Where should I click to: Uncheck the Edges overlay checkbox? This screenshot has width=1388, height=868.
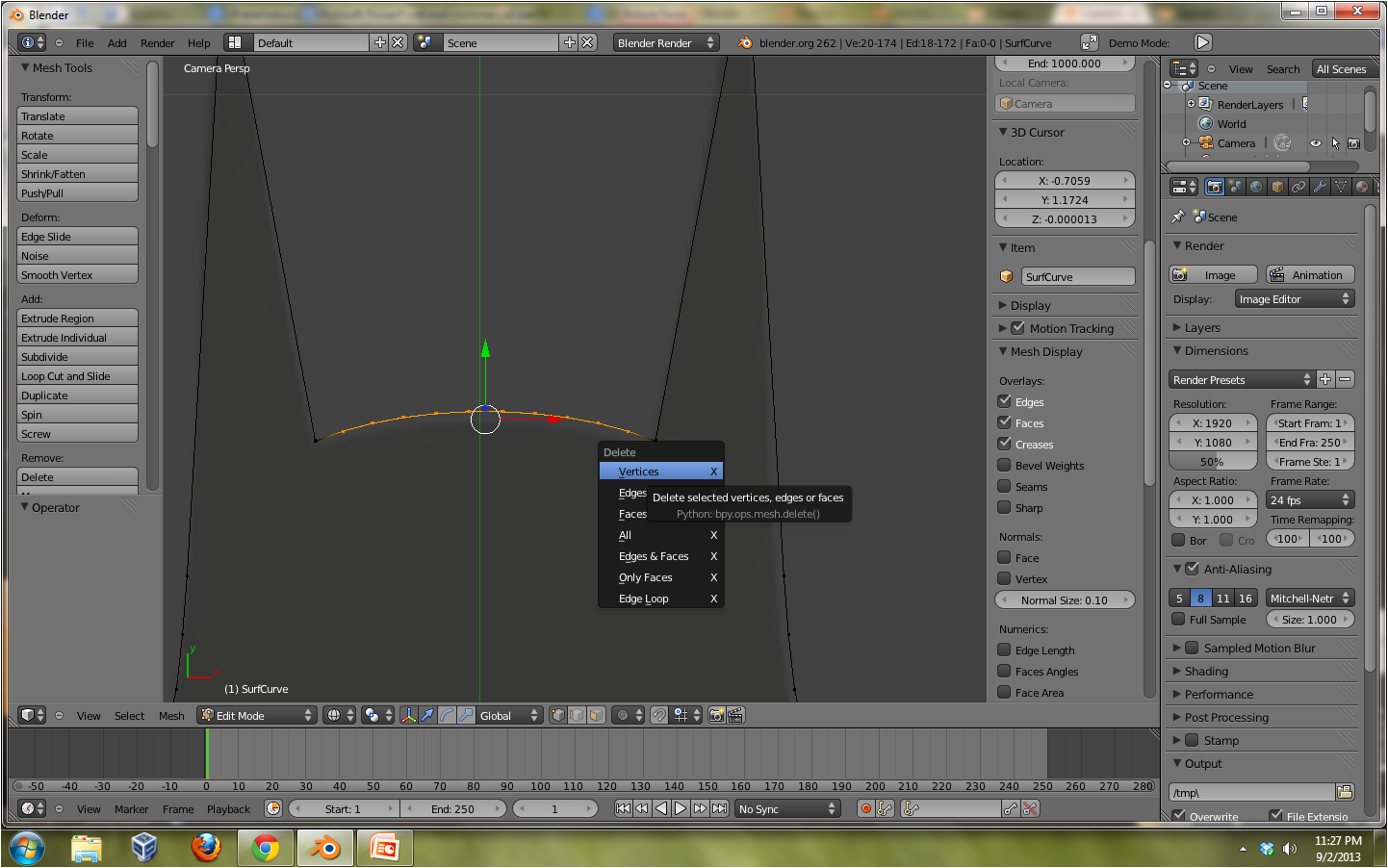click(1004, 401)
